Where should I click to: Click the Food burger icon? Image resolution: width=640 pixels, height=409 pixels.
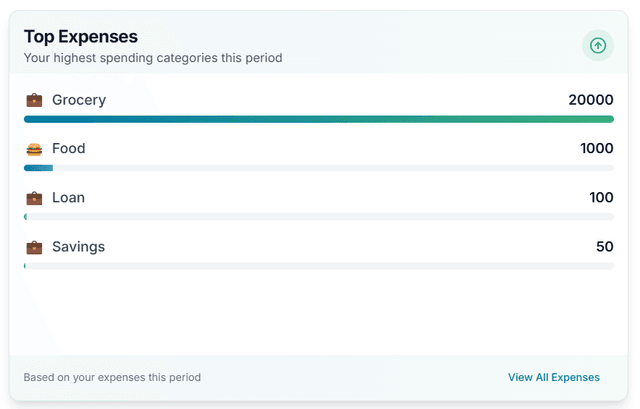34,149
